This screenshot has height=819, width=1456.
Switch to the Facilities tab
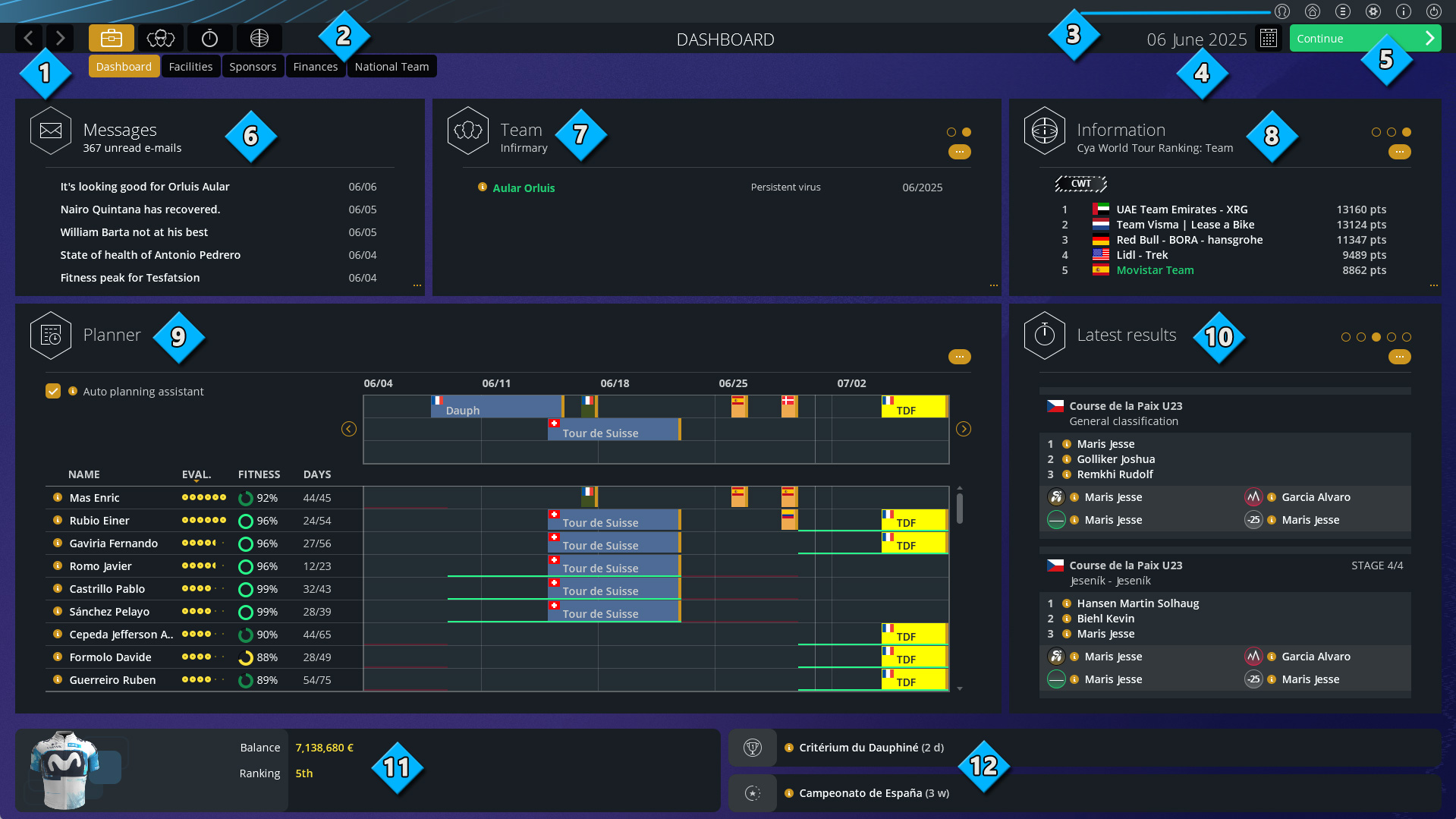point(190,66)
